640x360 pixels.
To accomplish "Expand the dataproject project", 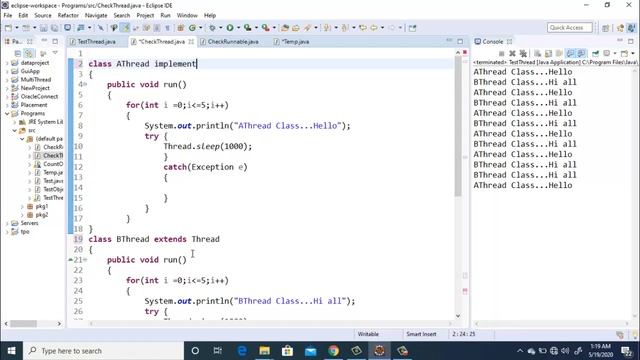I will coord(7,63).
